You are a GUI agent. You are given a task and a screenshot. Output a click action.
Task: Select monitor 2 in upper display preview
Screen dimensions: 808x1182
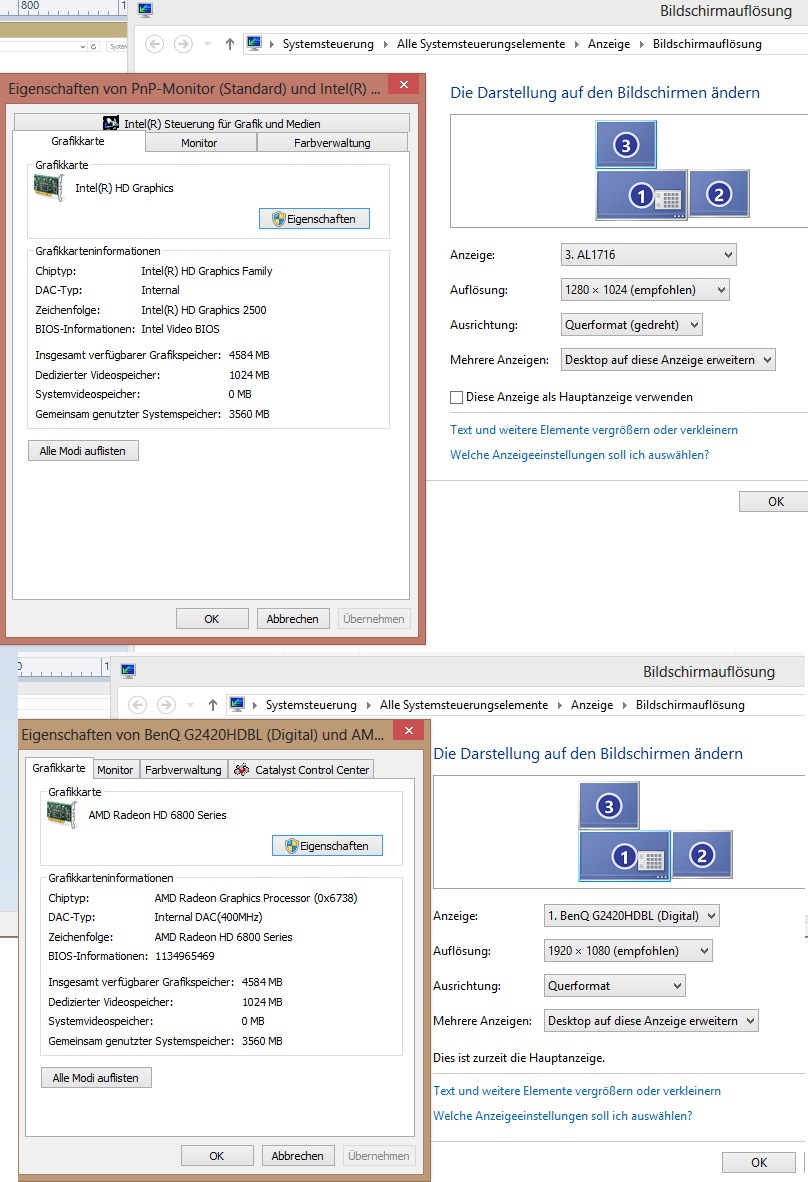[719, 194]
